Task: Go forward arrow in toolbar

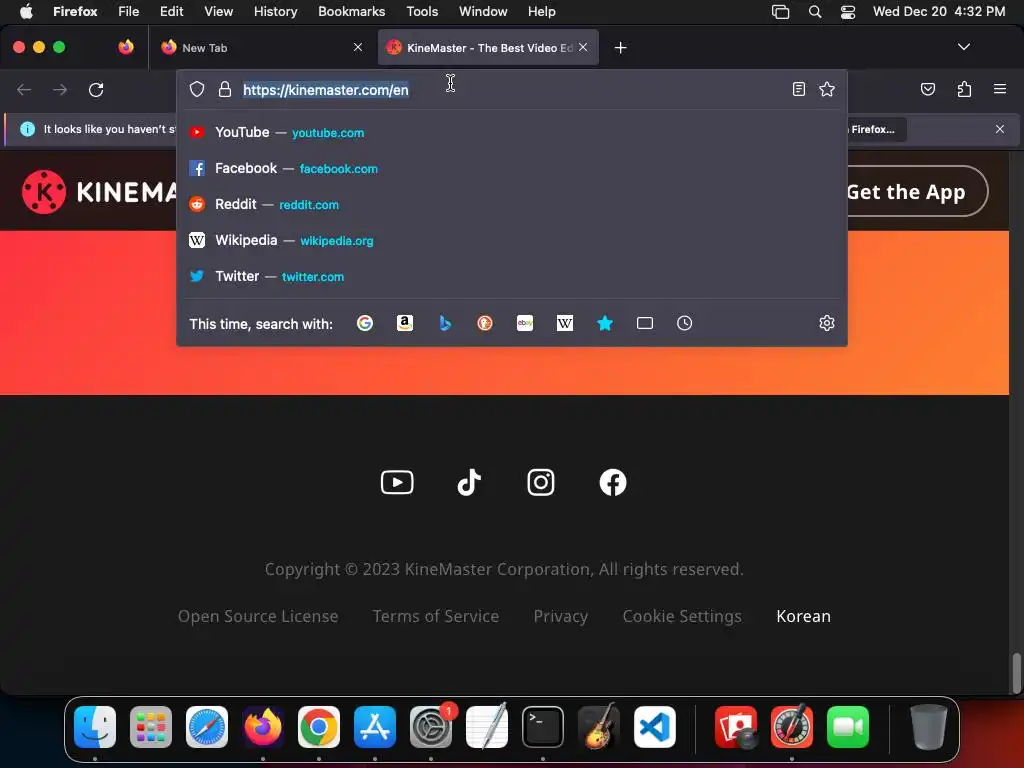Action: click(x=60, y=89)
